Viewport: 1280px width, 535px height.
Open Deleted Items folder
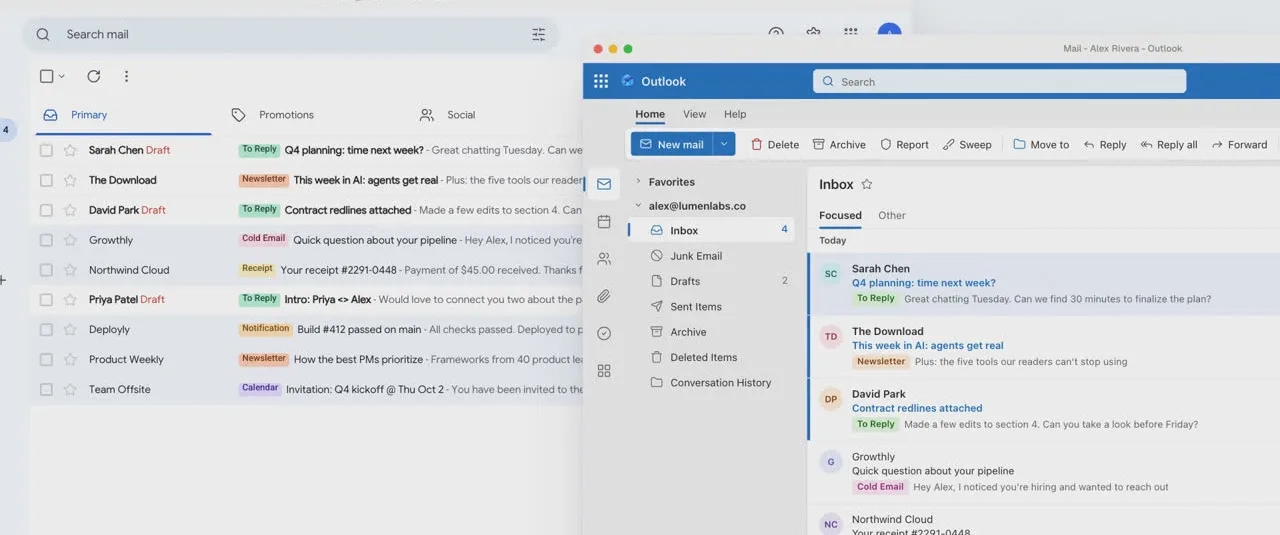click(x=711, y=357)
